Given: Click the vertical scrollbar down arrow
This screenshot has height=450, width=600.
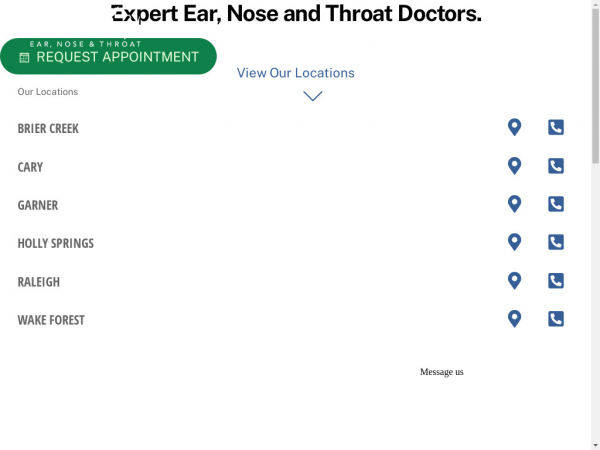Looking at the screenshot, I should 595,446.
